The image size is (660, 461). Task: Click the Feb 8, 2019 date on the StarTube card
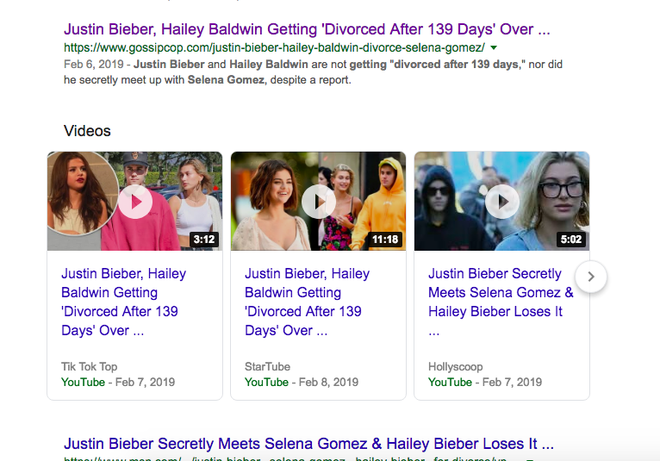pos(328,382)
